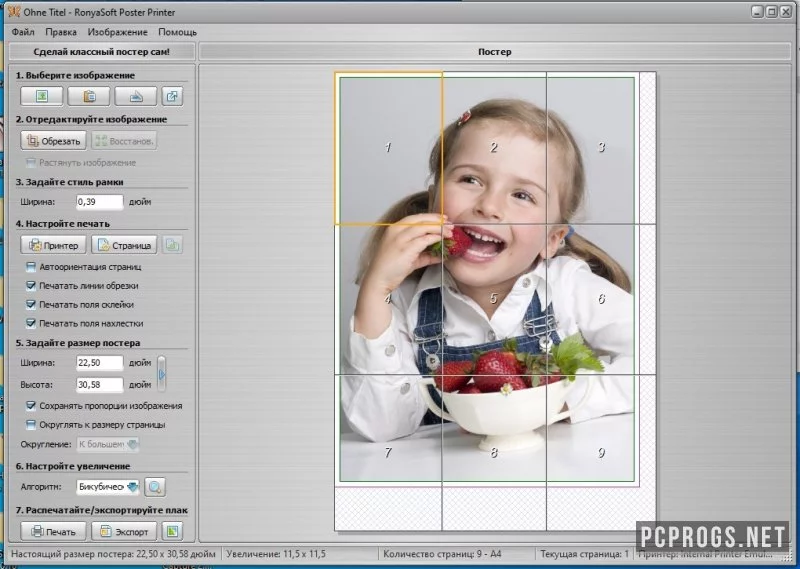Click heading 5. Задайте размер постера
The image size is (800, 569).
point(78,343)
